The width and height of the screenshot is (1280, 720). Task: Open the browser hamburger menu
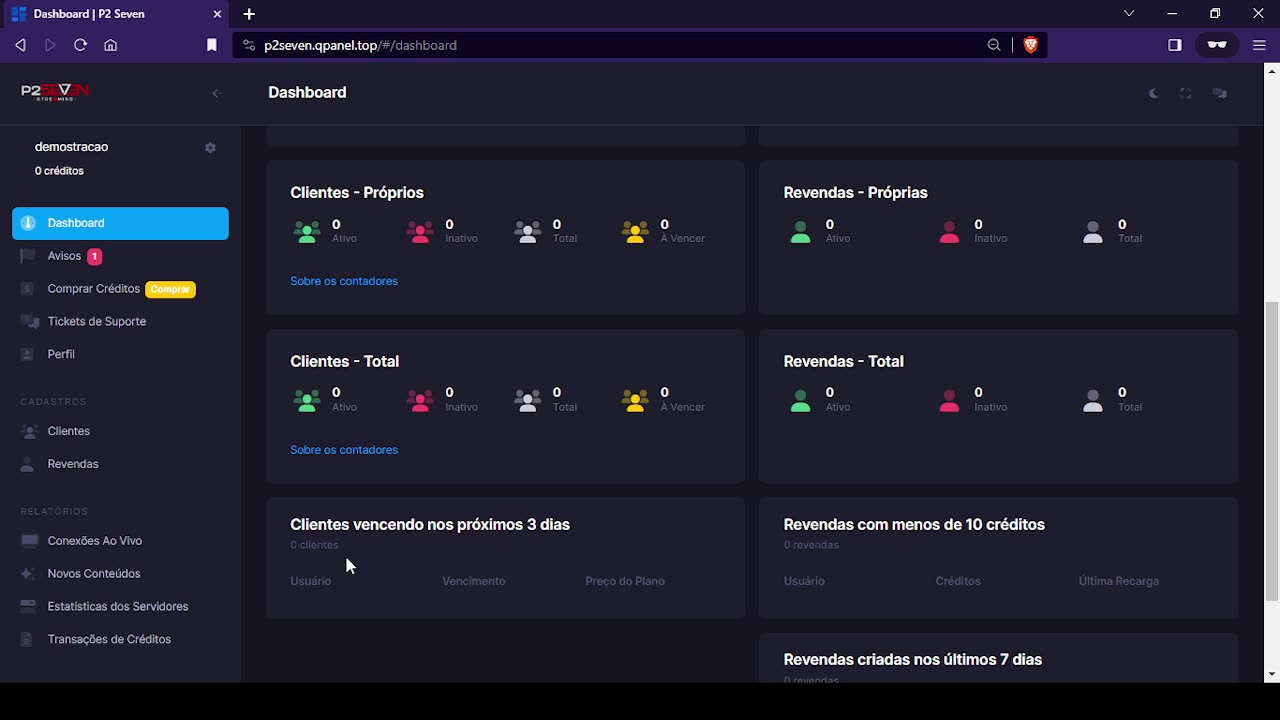[x=1259, y=45]
